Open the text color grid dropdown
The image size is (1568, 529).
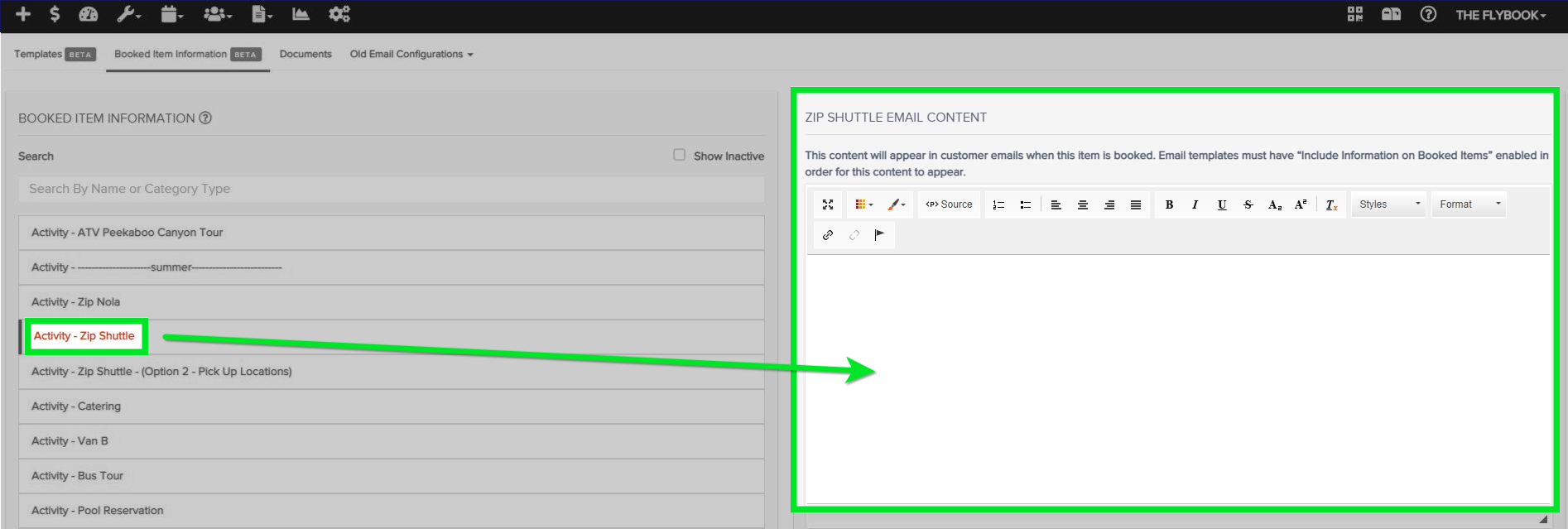pos(863,204)
